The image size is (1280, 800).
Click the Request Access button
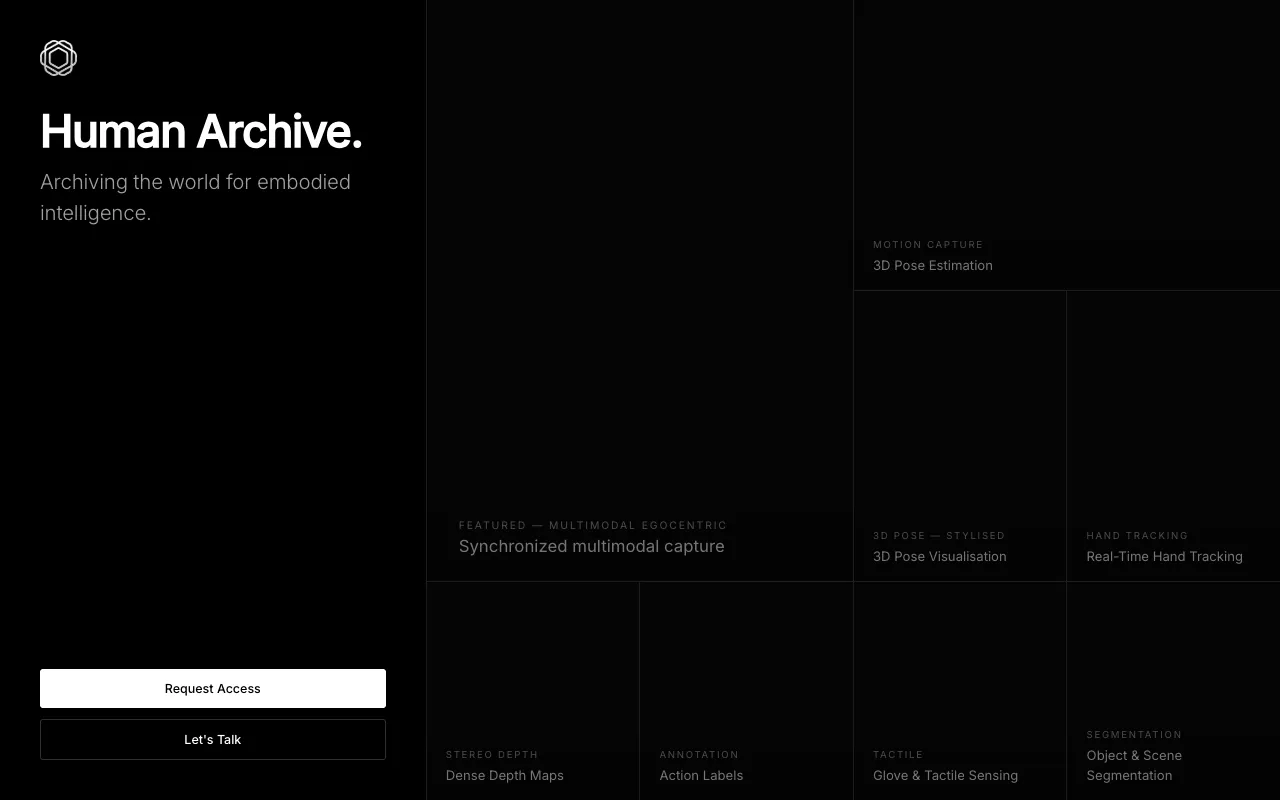pyautogui.click(x=212, y=688)
